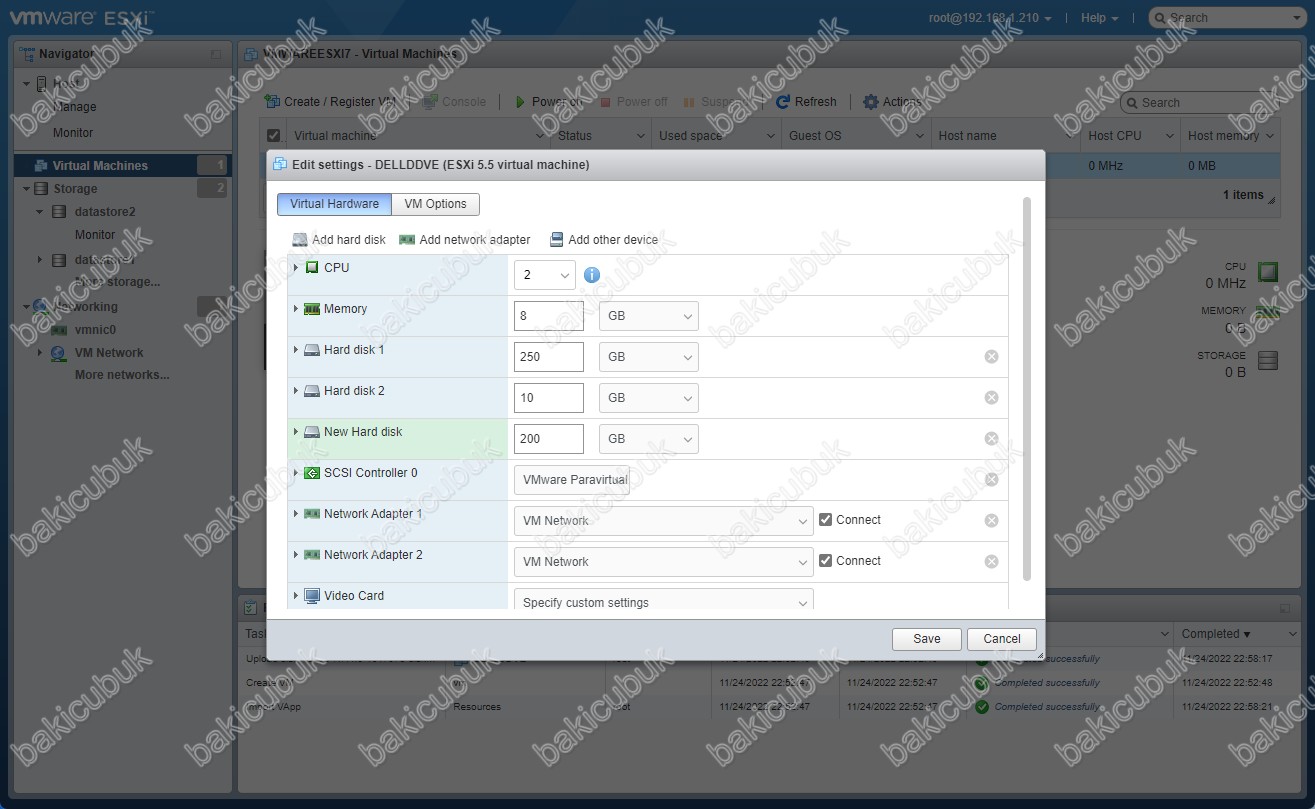This screenshot has width=1315, height=809.
Task: Click the Actions gear icon
Action: point(871,102)
